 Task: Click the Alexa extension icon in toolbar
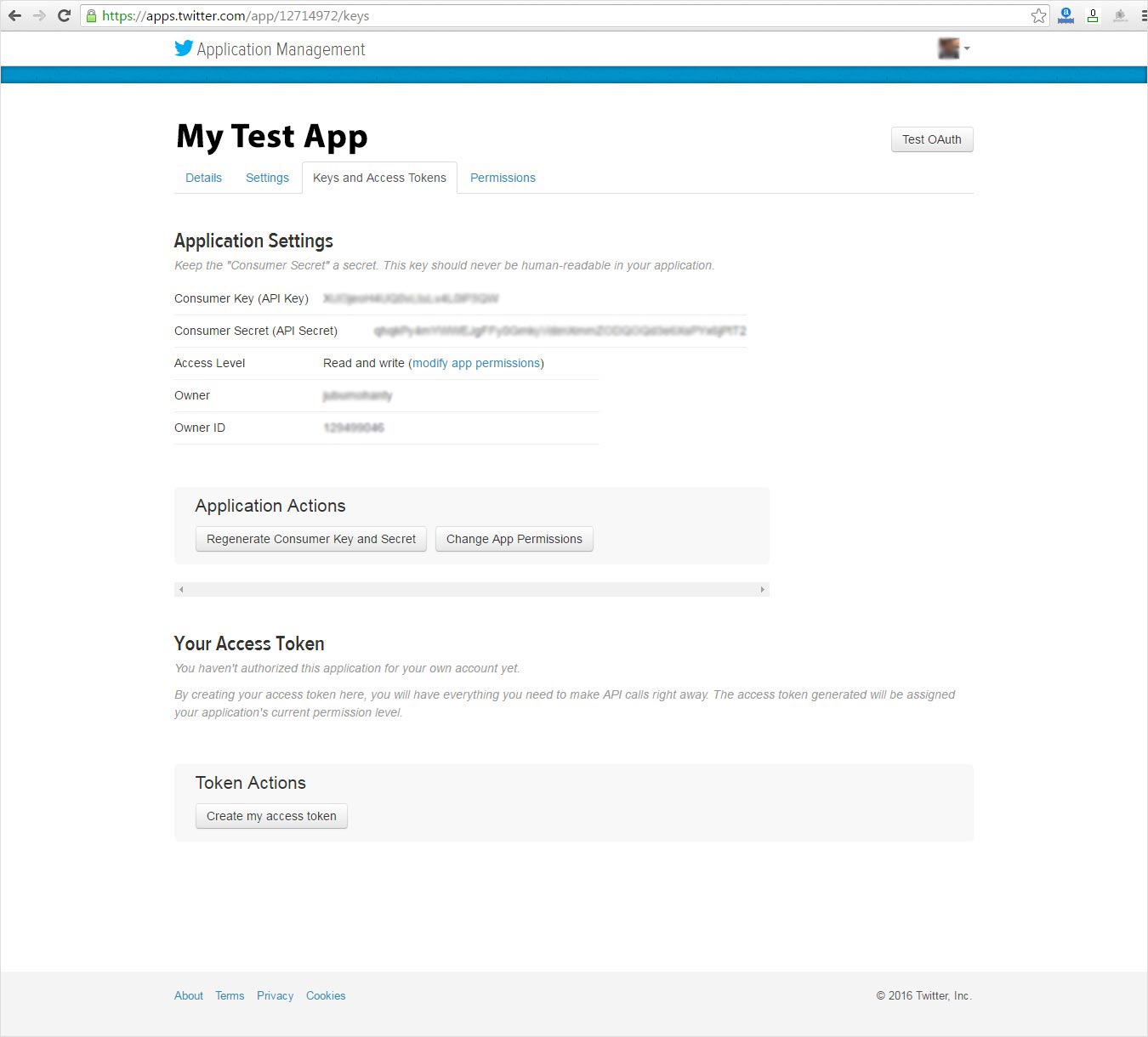click(x=1066, y=15)
